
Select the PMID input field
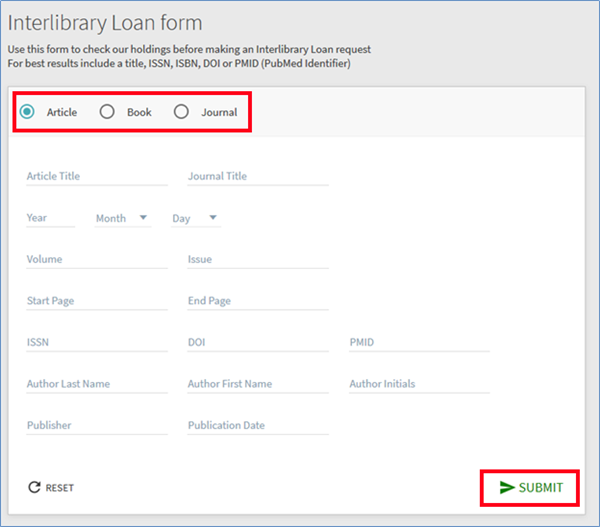419,343
